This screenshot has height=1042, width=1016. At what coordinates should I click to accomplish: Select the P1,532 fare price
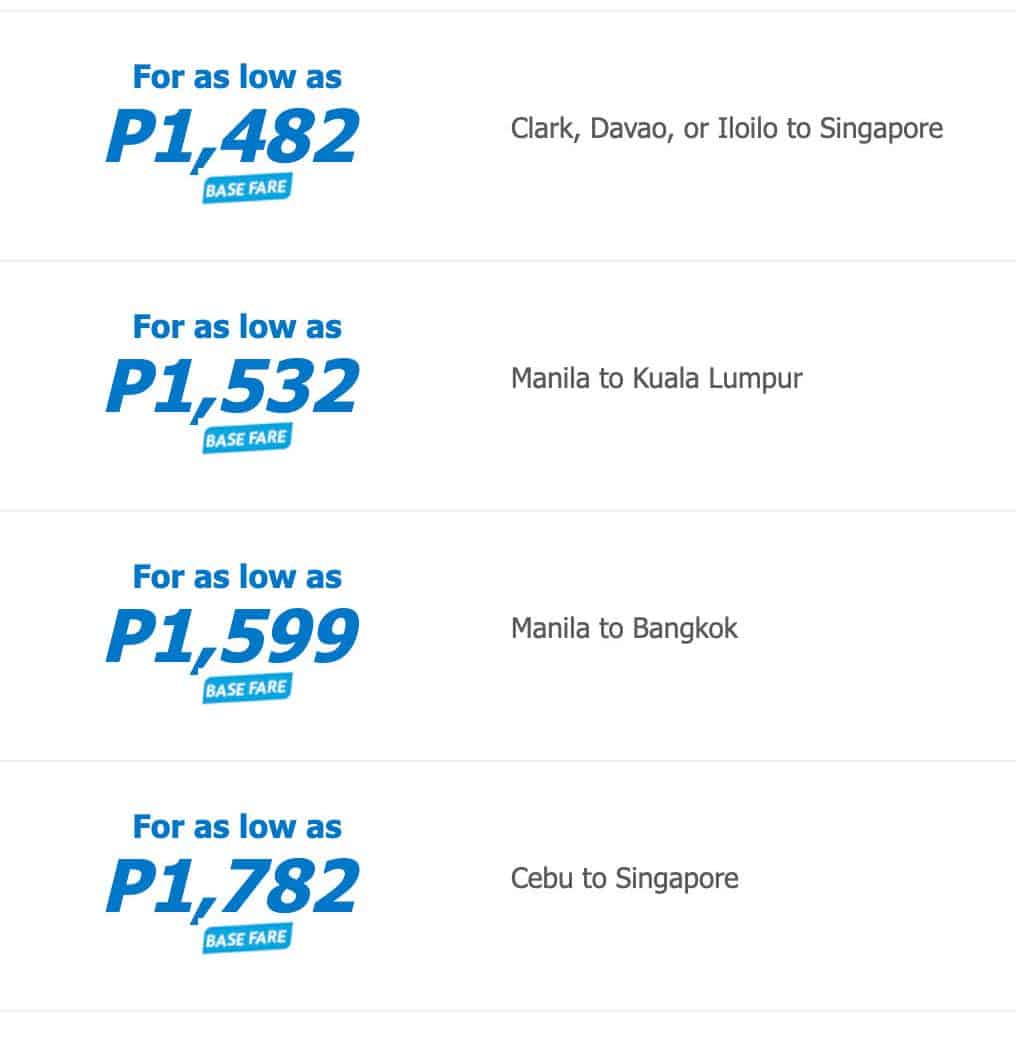coord(232,387)
